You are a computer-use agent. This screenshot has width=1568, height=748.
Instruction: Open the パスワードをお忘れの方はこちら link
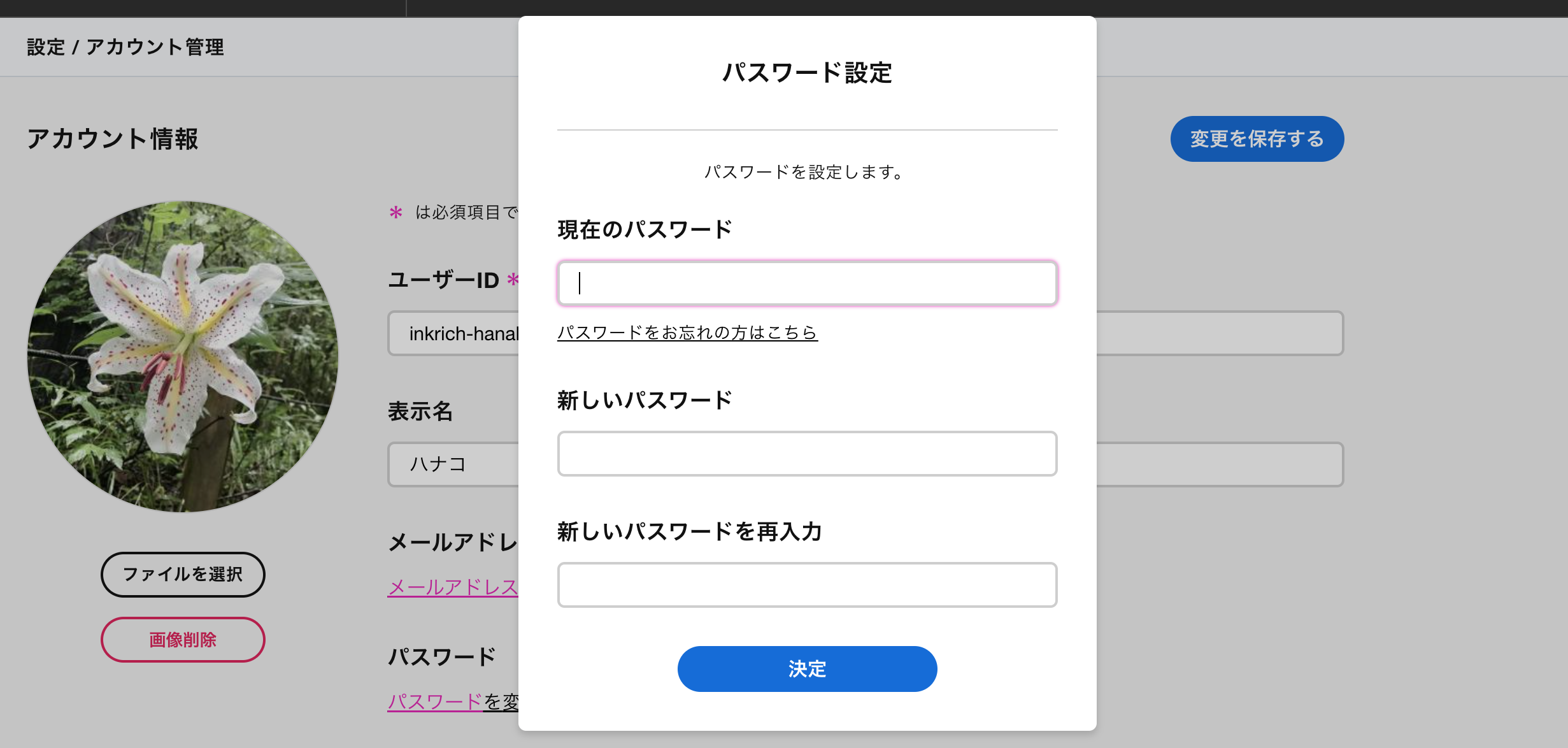687,333
